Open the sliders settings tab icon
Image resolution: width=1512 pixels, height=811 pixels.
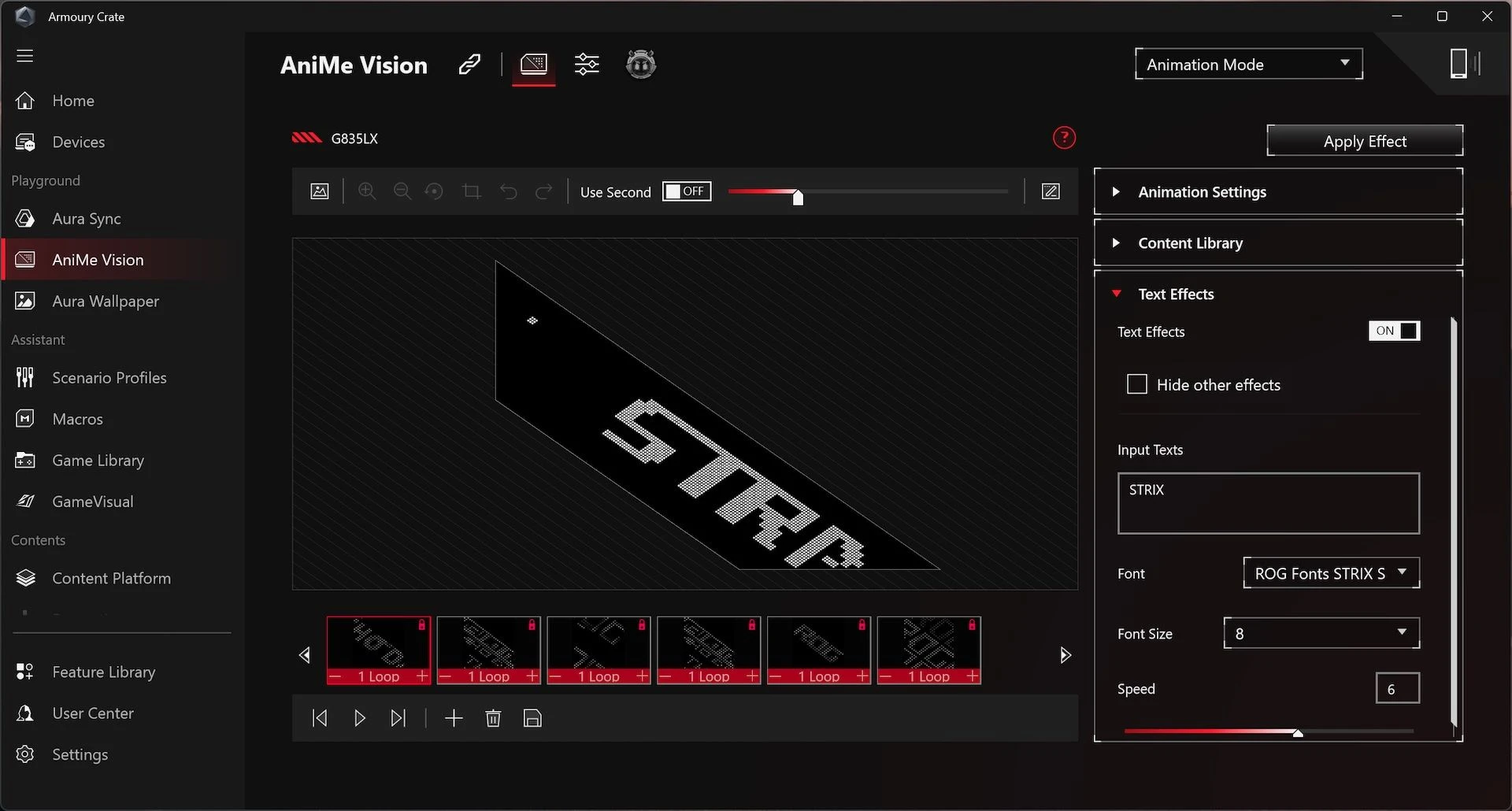tap(587, 64)
